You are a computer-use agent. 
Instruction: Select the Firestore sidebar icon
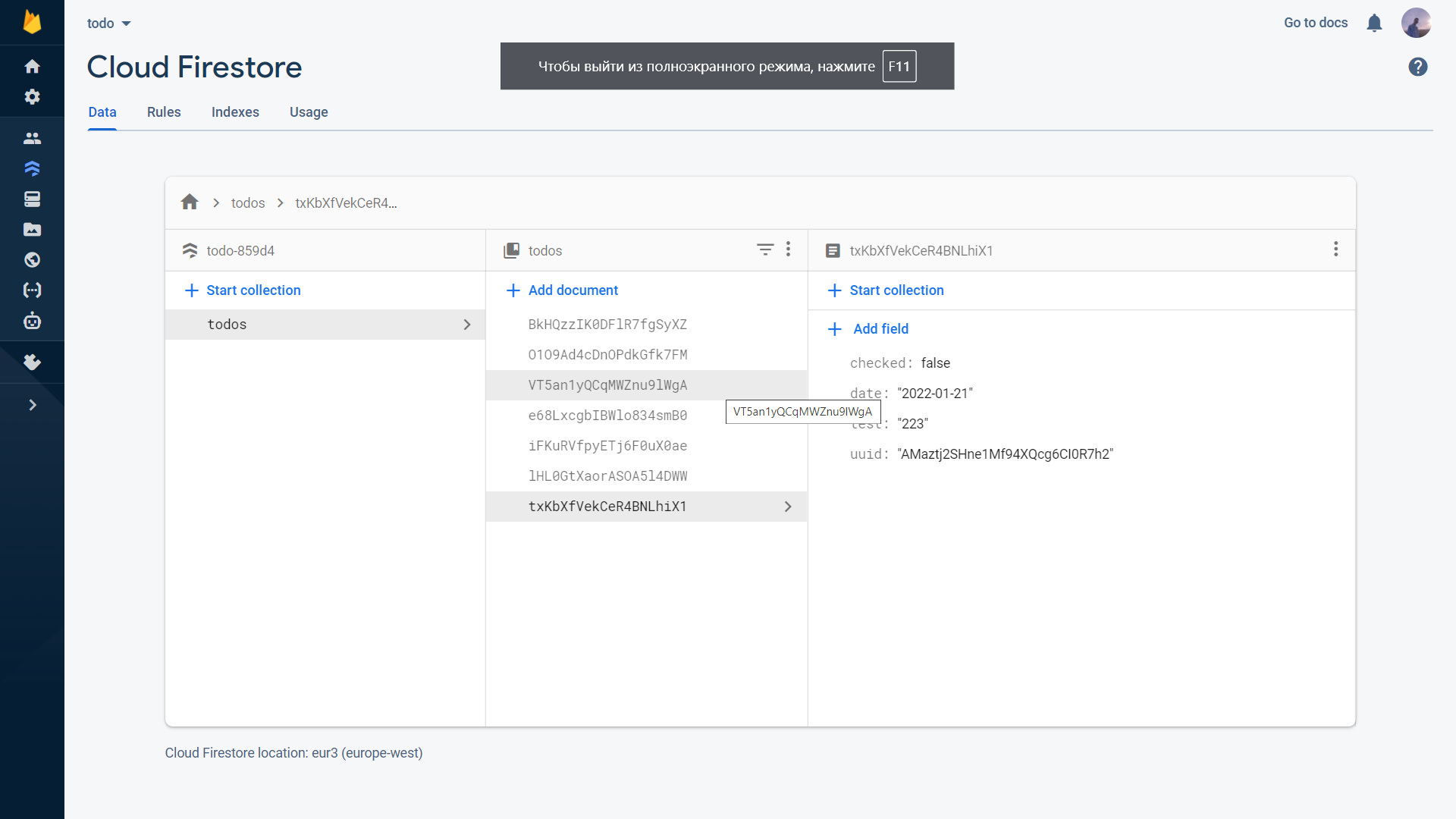pyautogui.click(x=32, y=168)
